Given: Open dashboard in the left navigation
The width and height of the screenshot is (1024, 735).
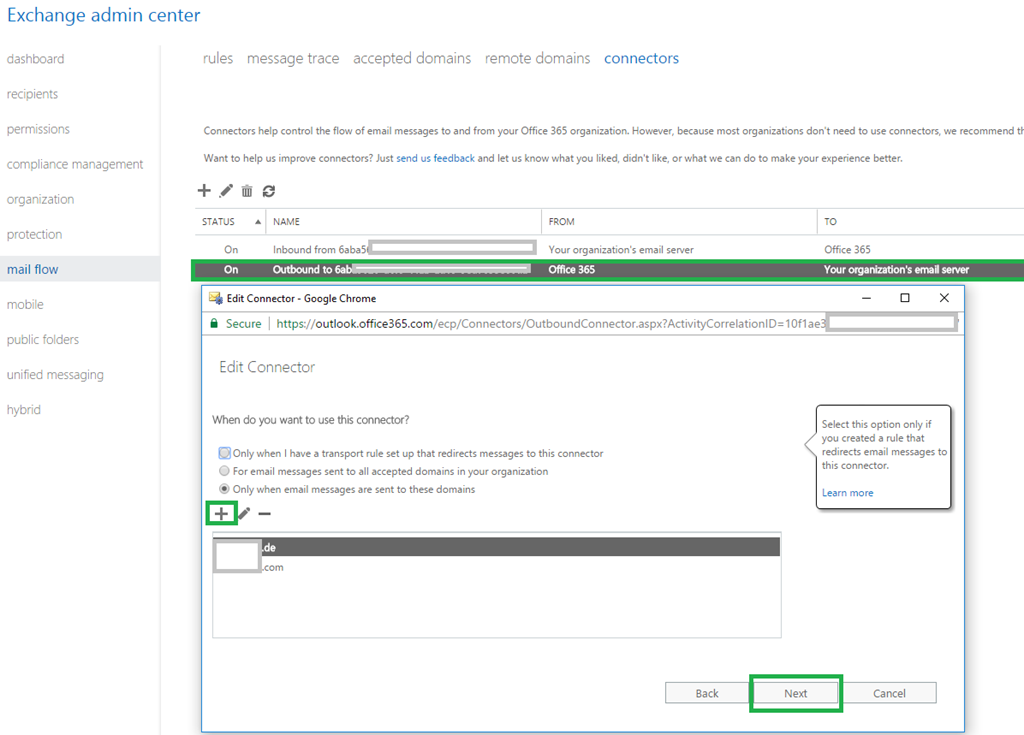Looking at the screenshot, I should 36,59.
